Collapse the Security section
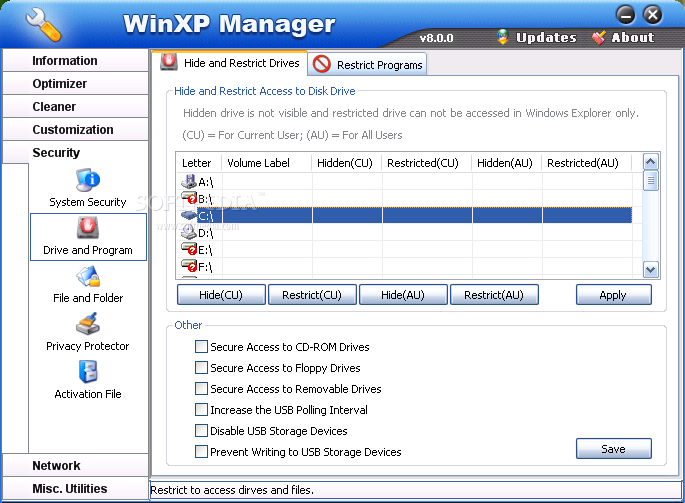The image size is (685, 503). click(75, 153)
